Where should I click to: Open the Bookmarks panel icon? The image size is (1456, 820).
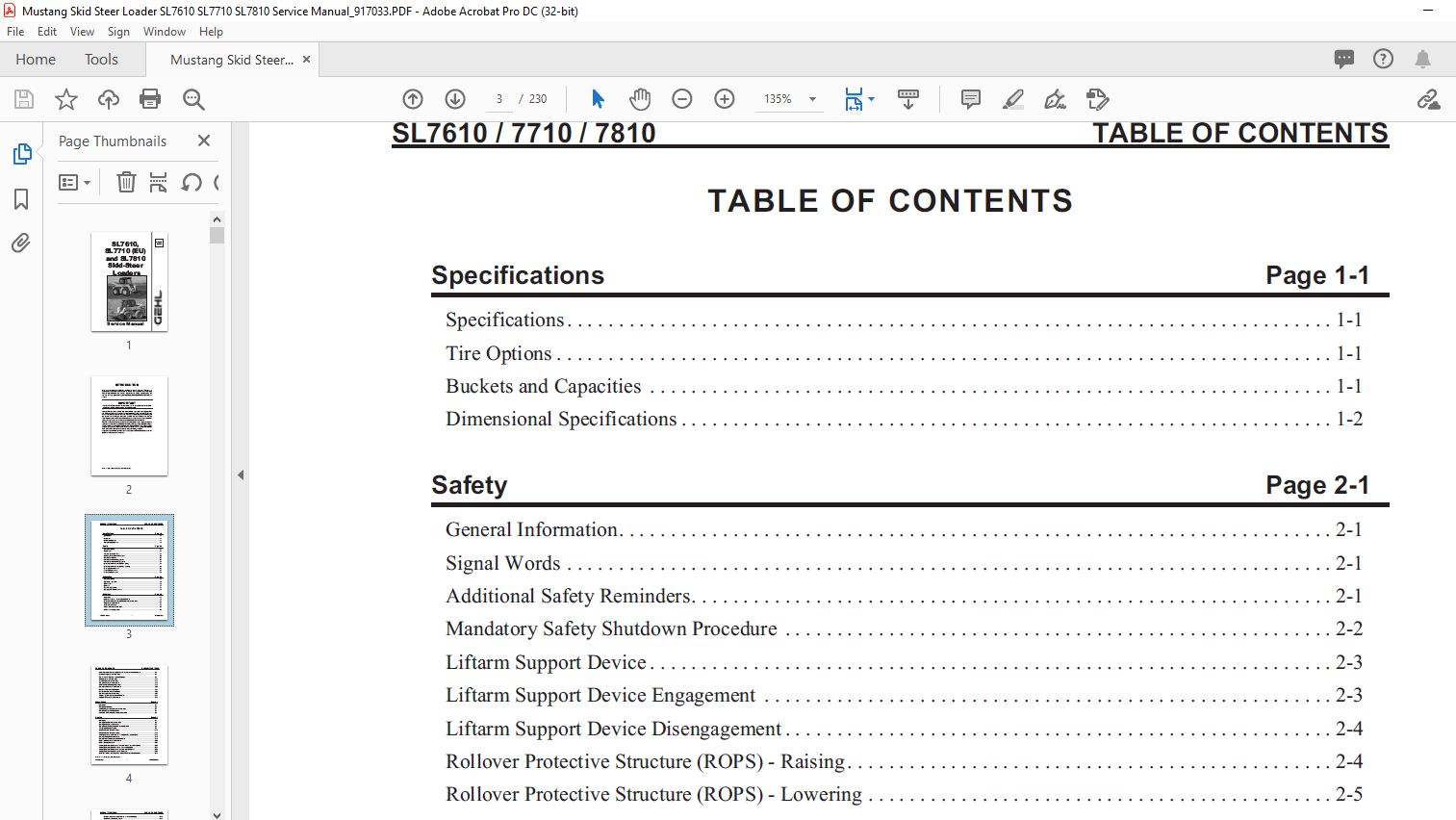click(x=21, y=199)
